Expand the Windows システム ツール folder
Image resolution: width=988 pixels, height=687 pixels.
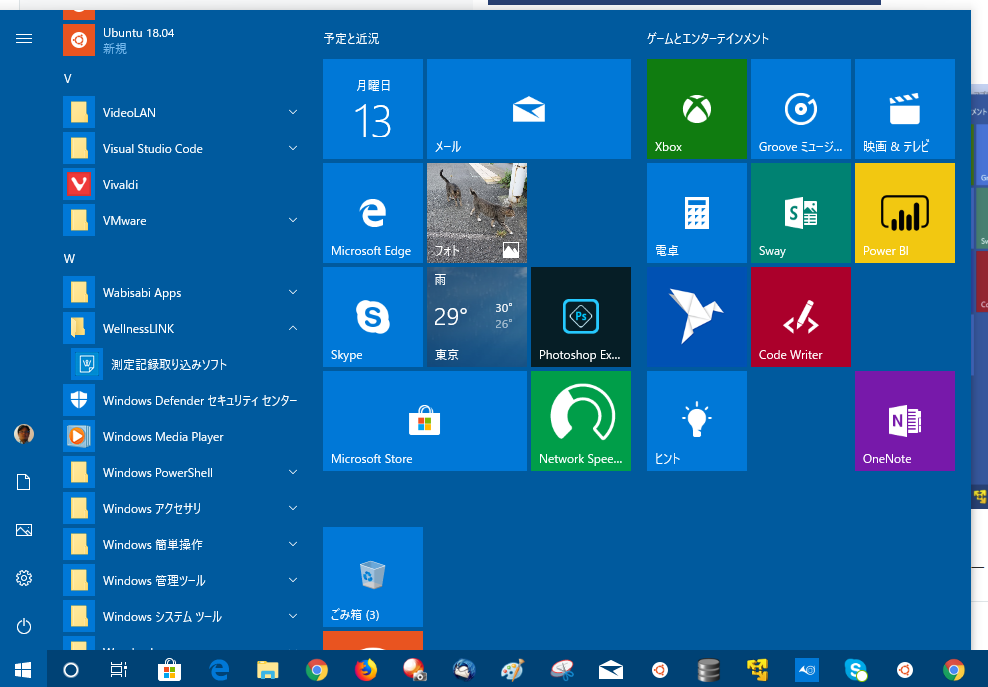(x=180, y=616)
